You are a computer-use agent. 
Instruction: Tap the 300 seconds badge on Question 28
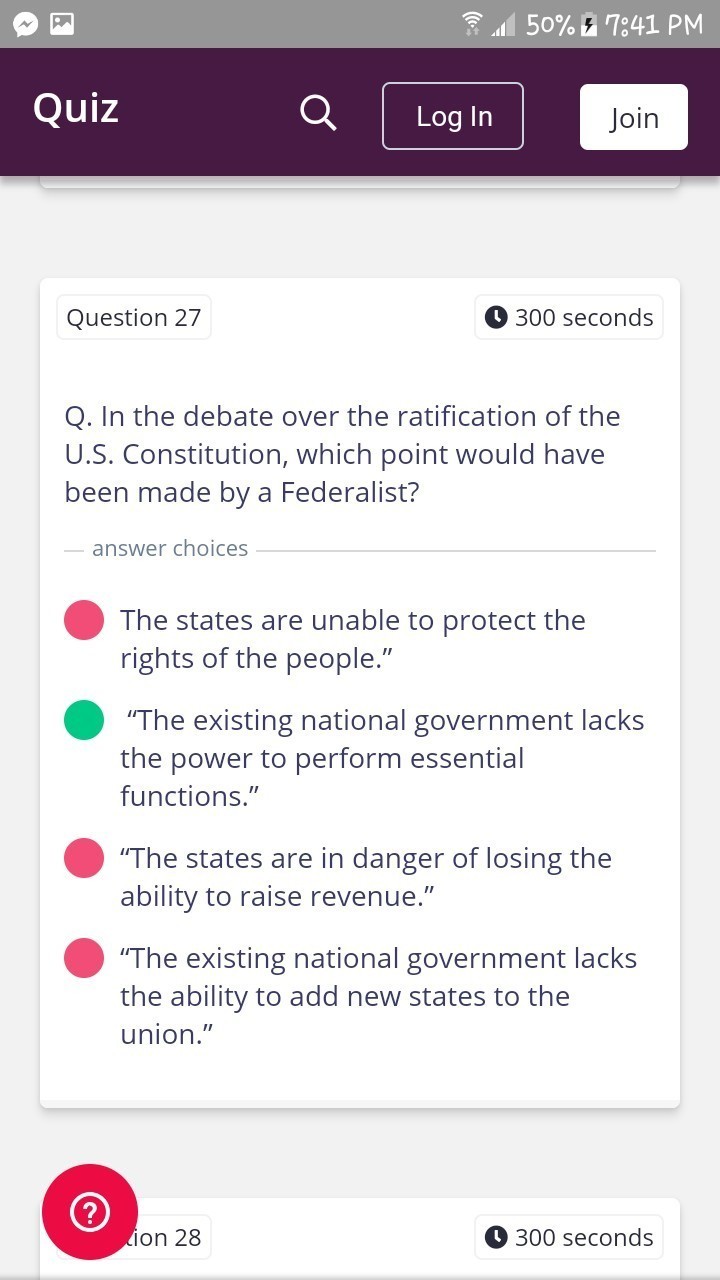click(x=569, y=1238)
